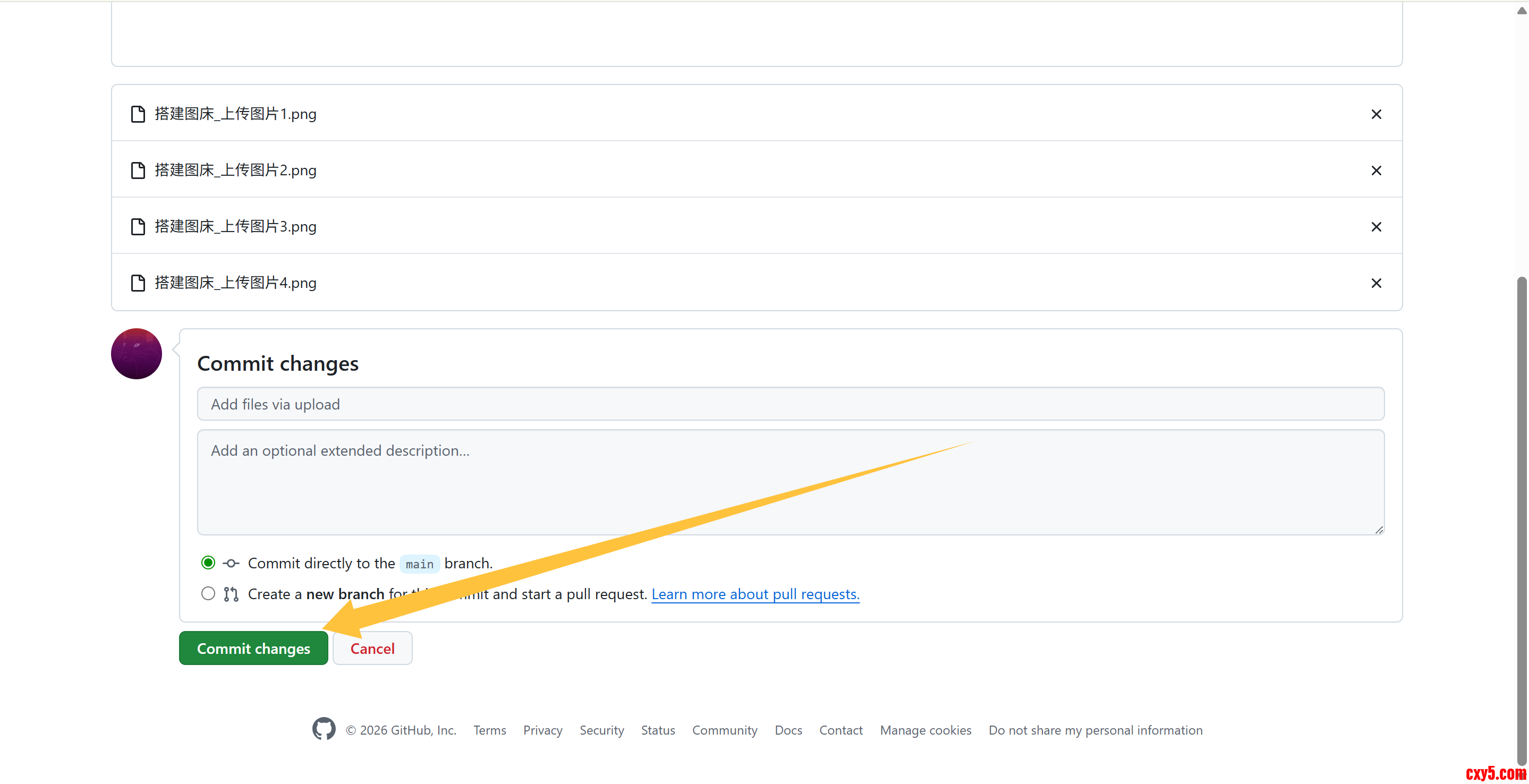Click file icon beside 搭建图床_上传图片4.png
The height and width of the screenshot is (784, 1529).
click(x=138, y=283)
